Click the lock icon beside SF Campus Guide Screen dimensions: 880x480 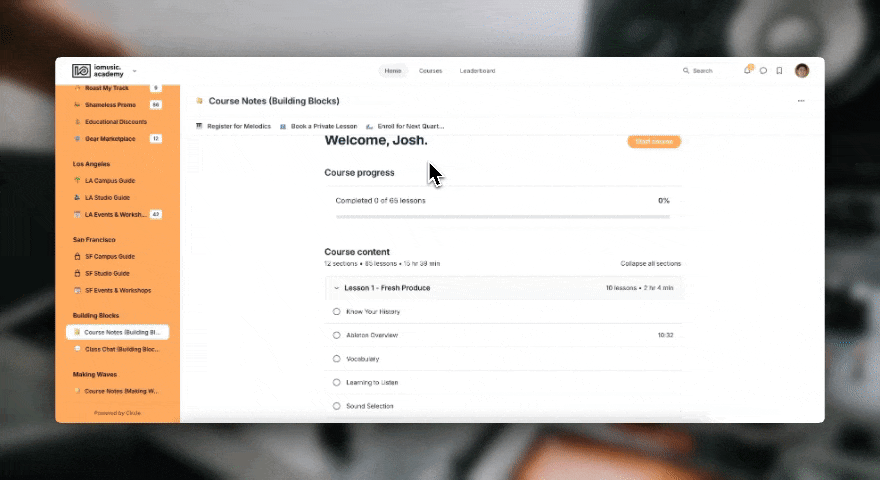[x=77, y=257]
